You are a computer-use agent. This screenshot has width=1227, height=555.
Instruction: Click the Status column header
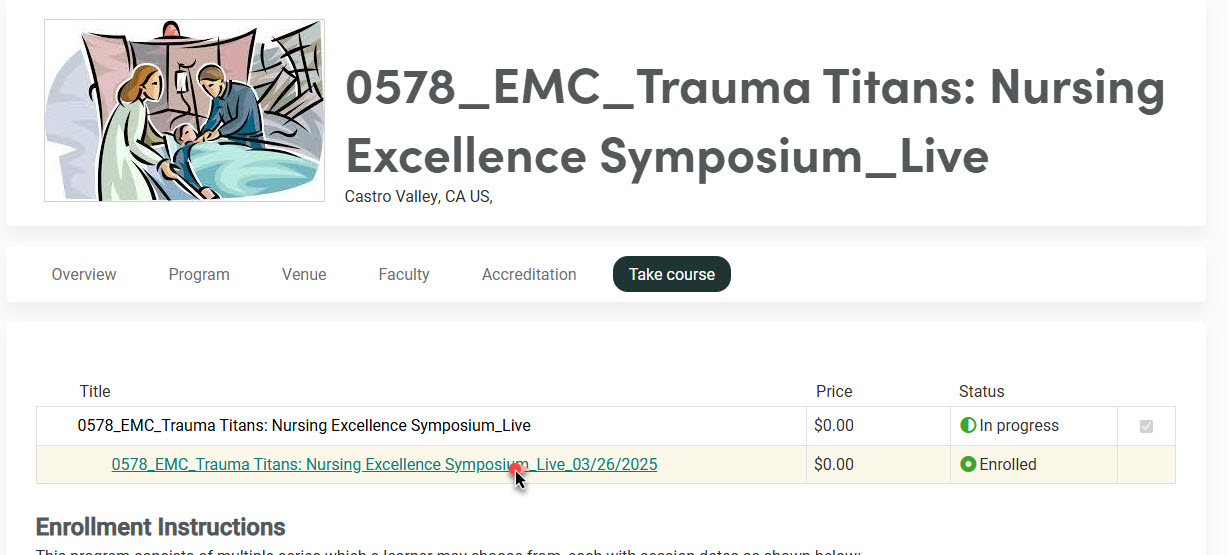click(981, 391)
